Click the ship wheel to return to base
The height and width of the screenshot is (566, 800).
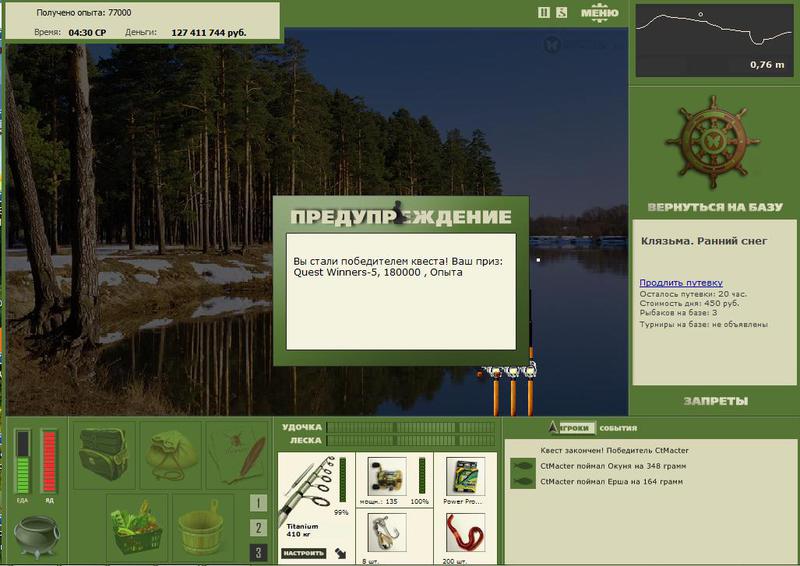point(712,142)
